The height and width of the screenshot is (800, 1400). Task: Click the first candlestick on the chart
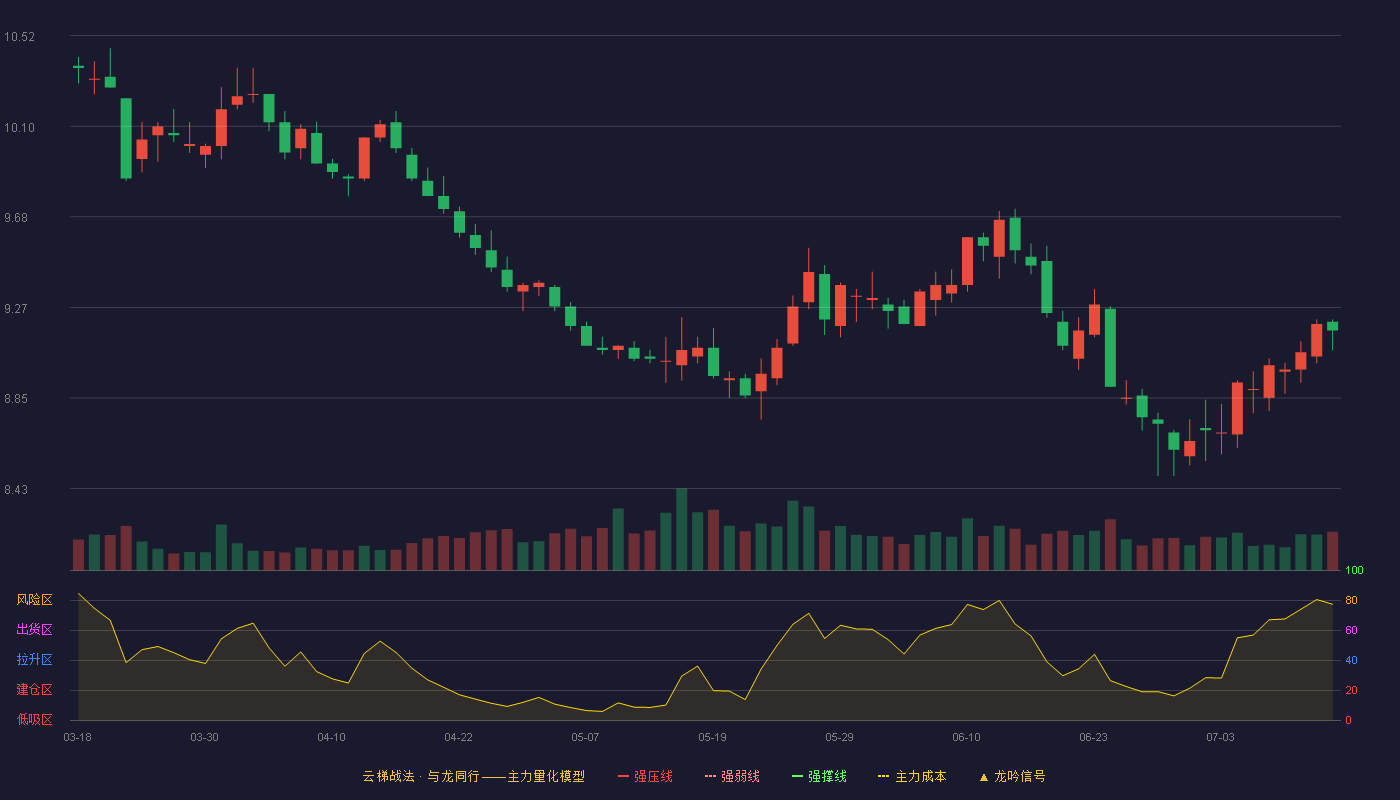tap(78, 69)
